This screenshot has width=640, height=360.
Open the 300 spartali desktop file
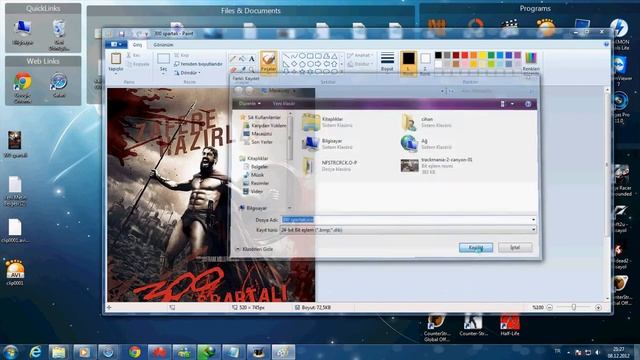(15, 145)
